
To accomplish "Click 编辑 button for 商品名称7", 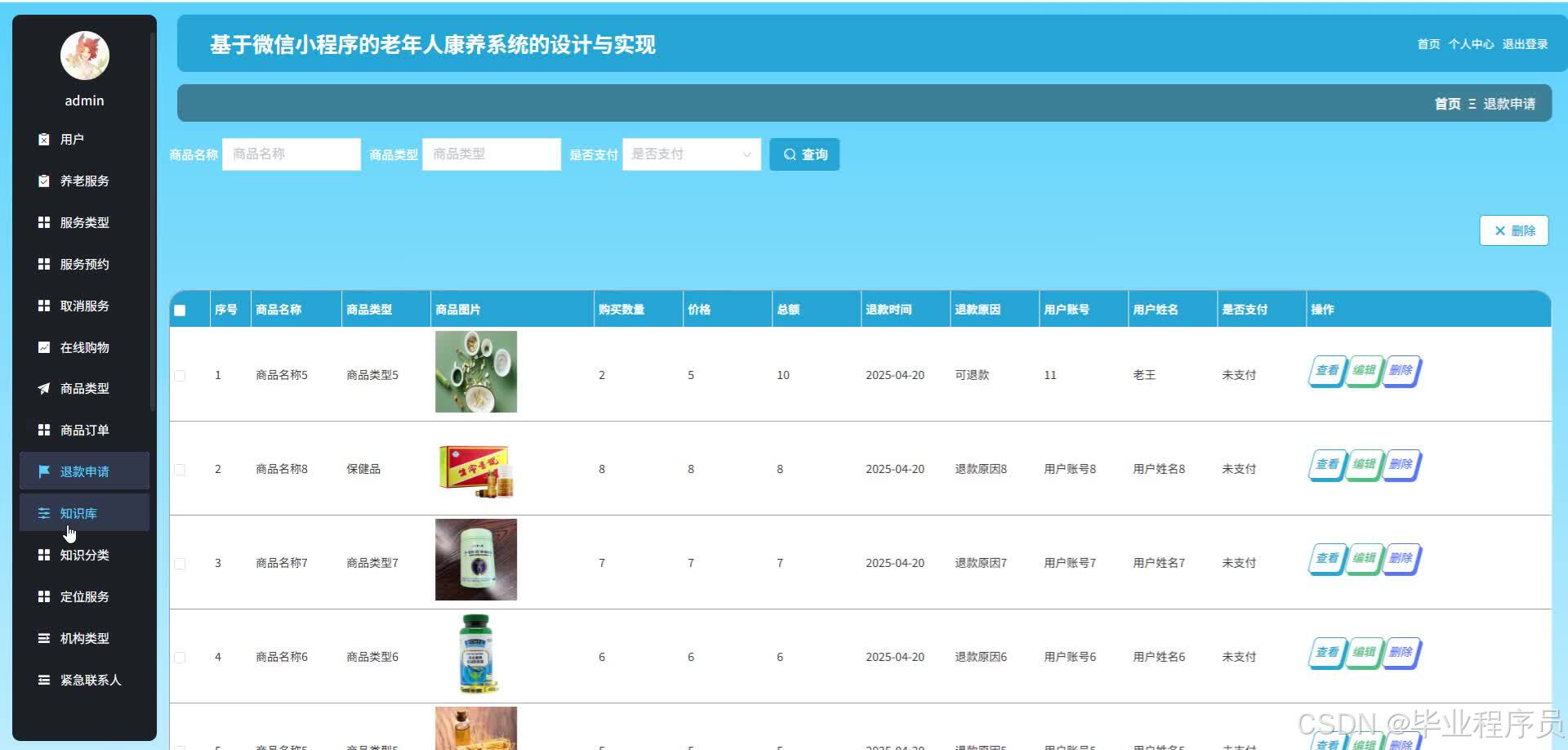I will (x=1364, y=559).
